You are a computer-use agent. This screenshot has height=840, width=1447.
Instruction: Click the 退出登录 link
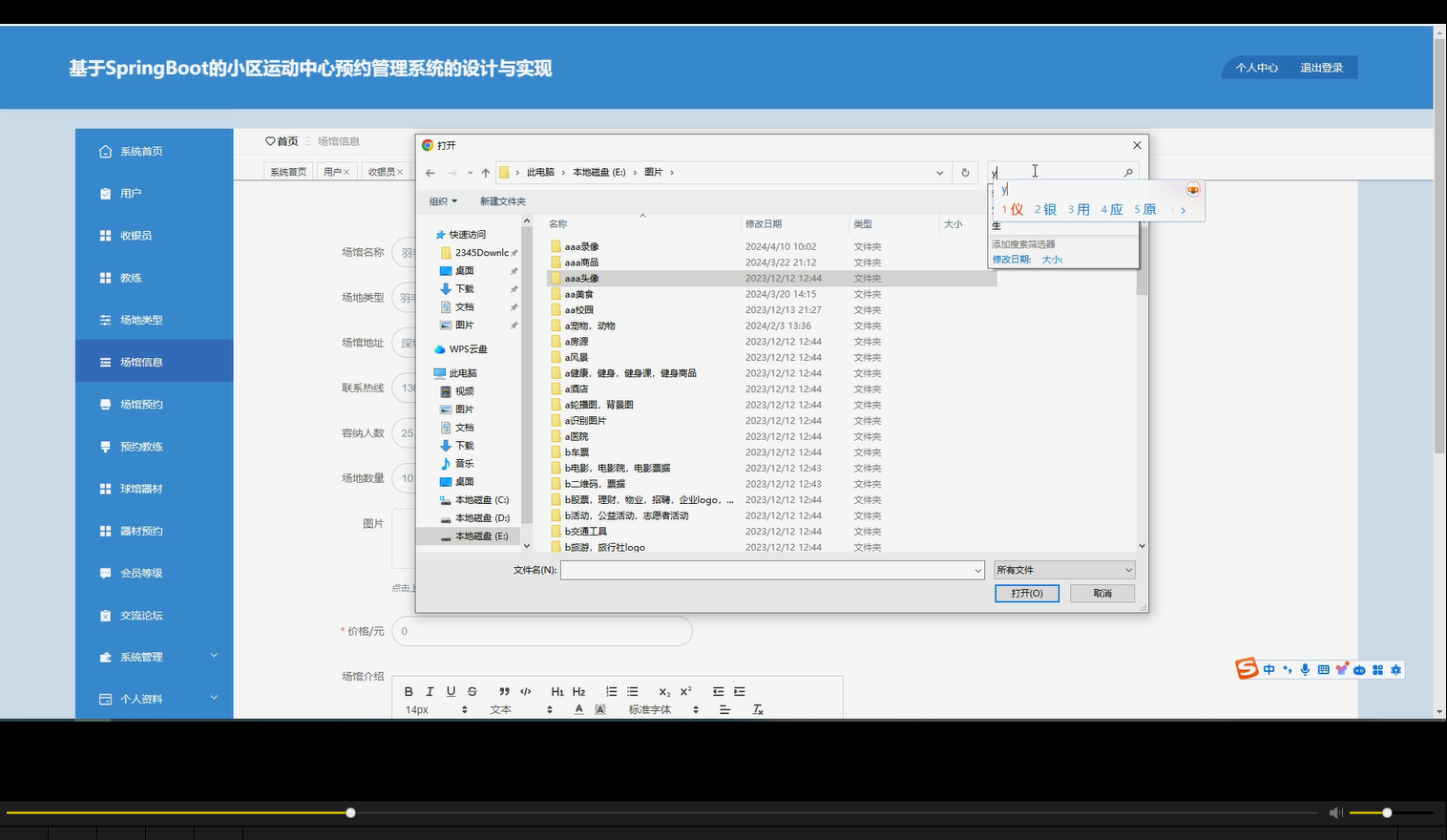click(1322, 67)
